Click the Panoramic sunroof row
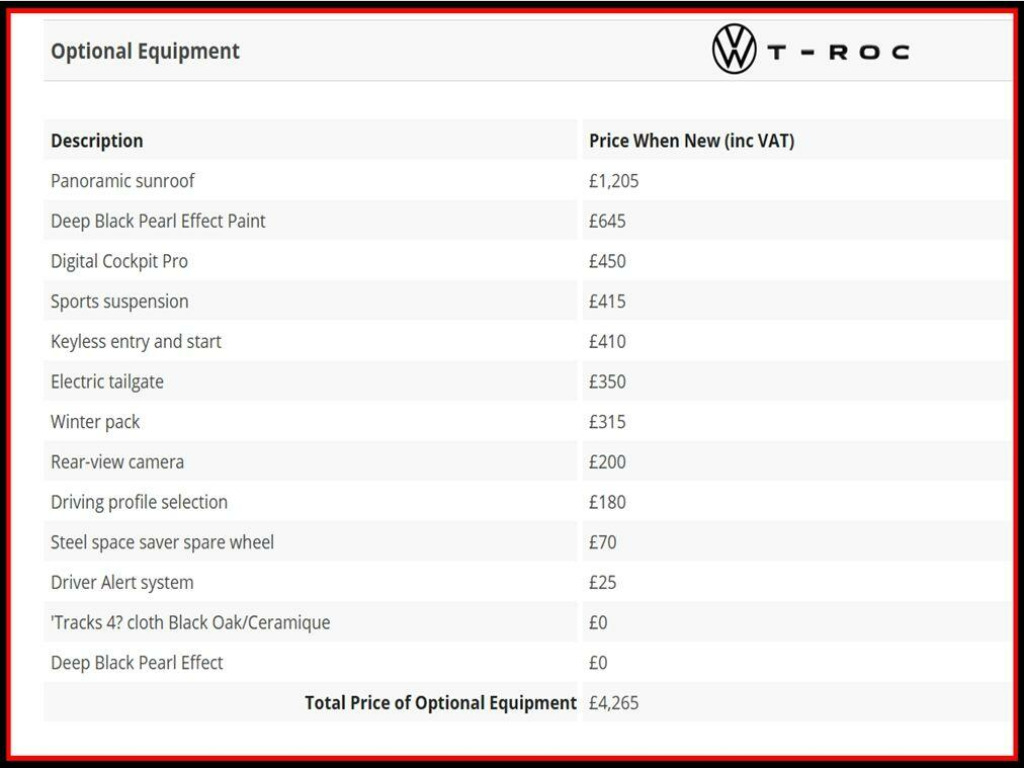1024x768 pixels. pyautogui.click(x=123, y=181)
